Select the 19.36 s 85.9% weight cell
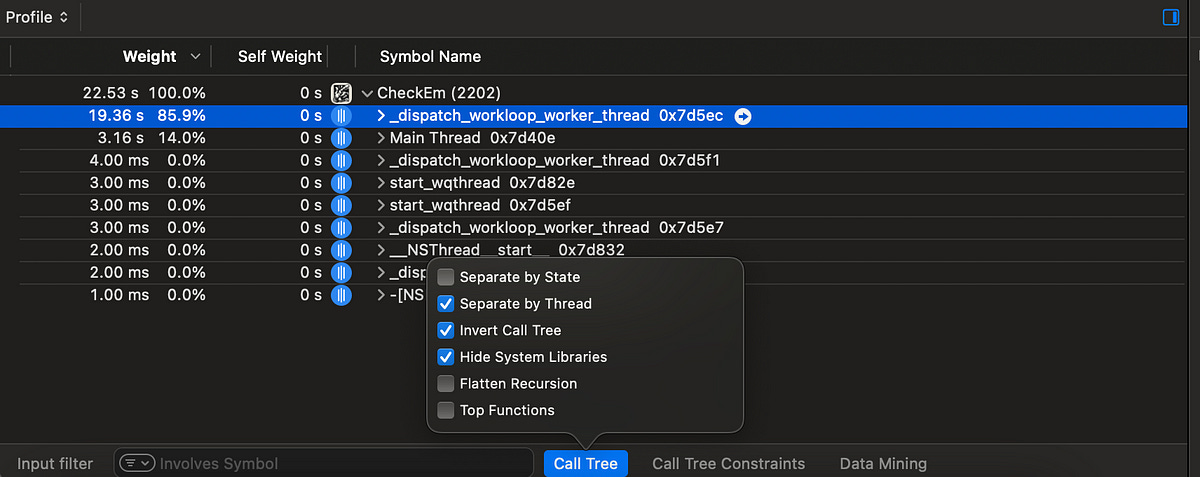The width and height of the screenshot is (1200, 477). pyautogui.click(x=148, y=116)
